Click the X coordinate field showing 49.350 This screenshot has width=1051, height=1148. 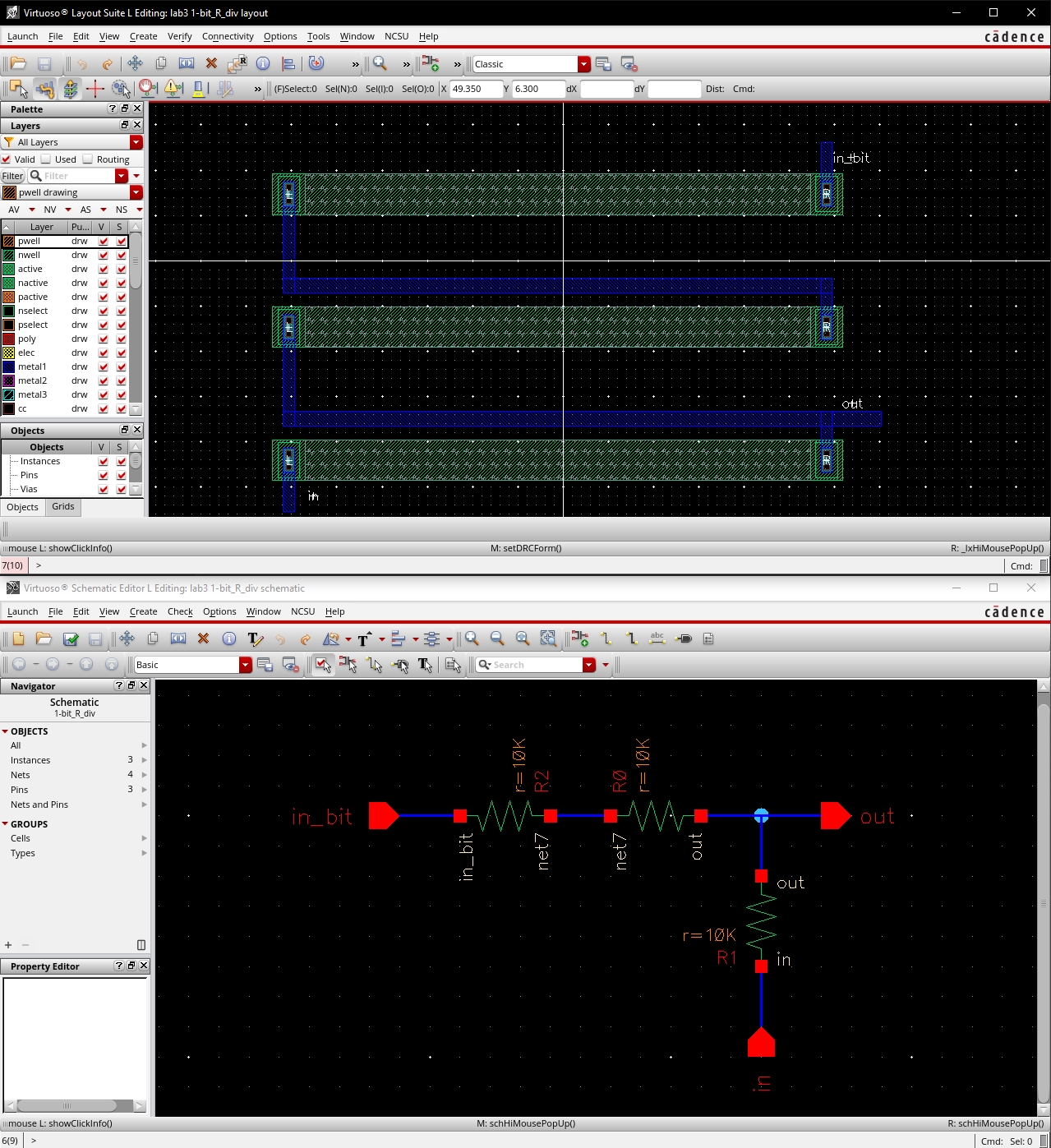click(475, 89)
